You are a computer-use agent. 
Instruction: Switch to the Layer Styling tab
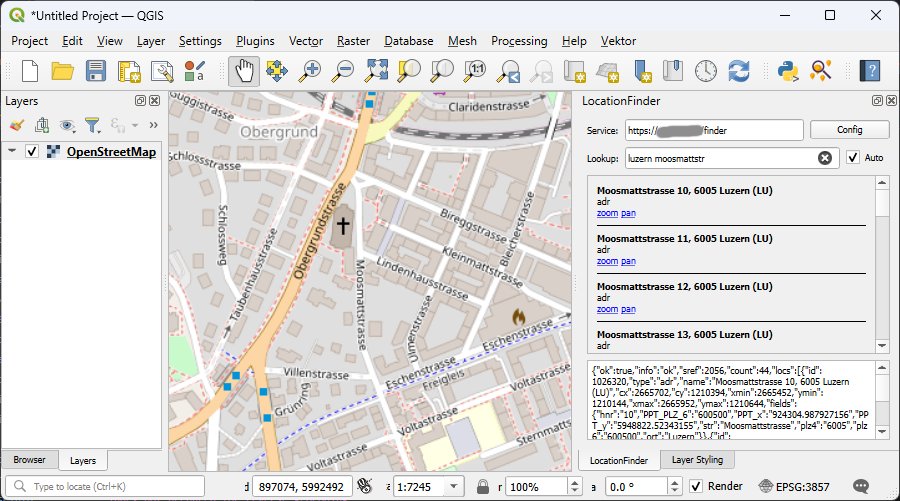[697, 460]
